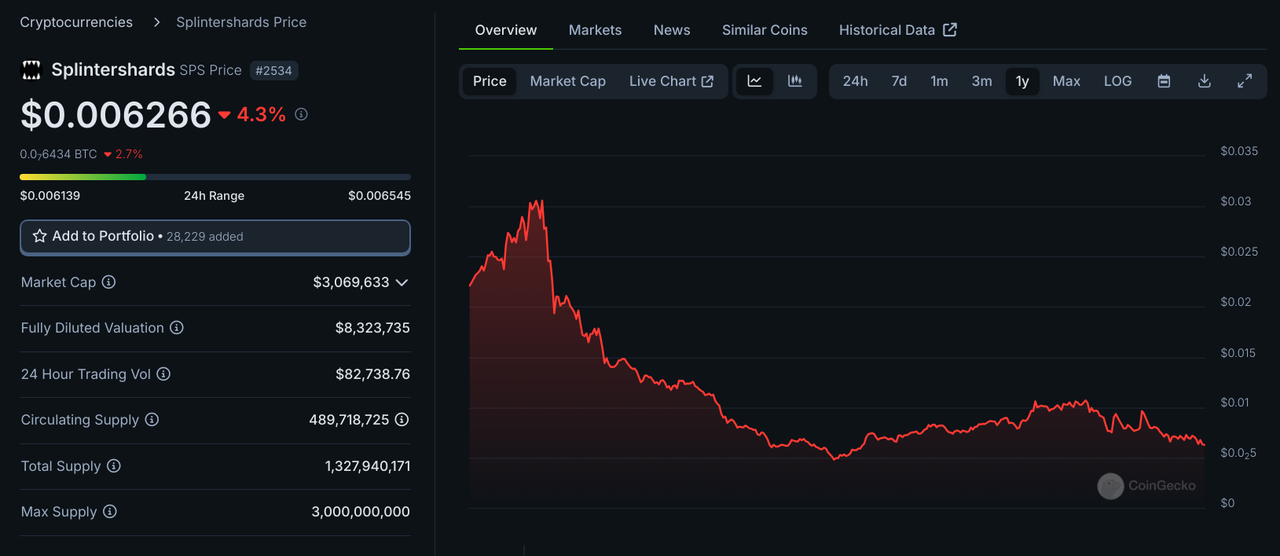The image size is (1280, 556).
Task: Click Fully Diluted Valuation info icon
Action: 176,328
